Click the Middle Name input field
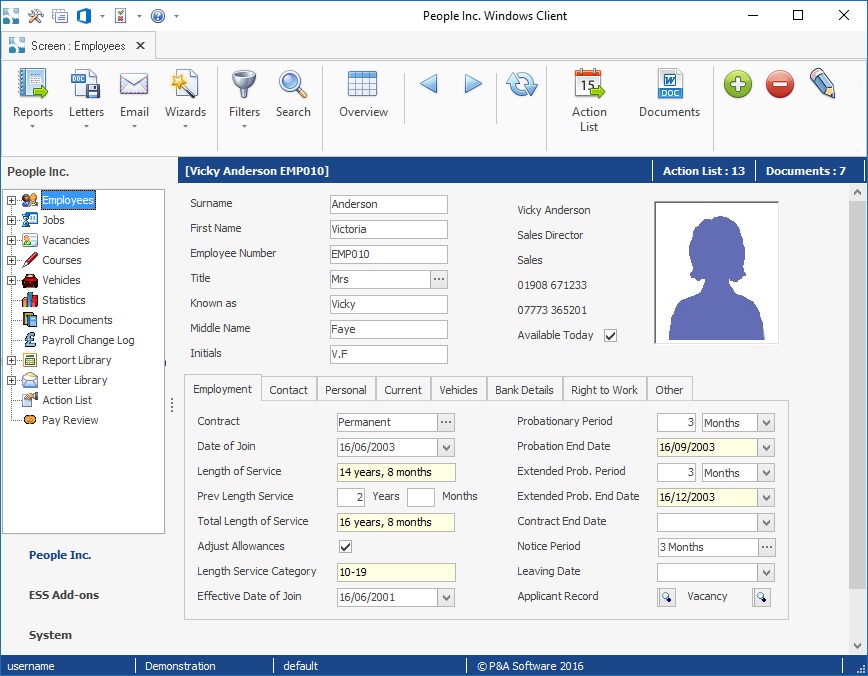868x676 pixels. [x=389, y=329]
